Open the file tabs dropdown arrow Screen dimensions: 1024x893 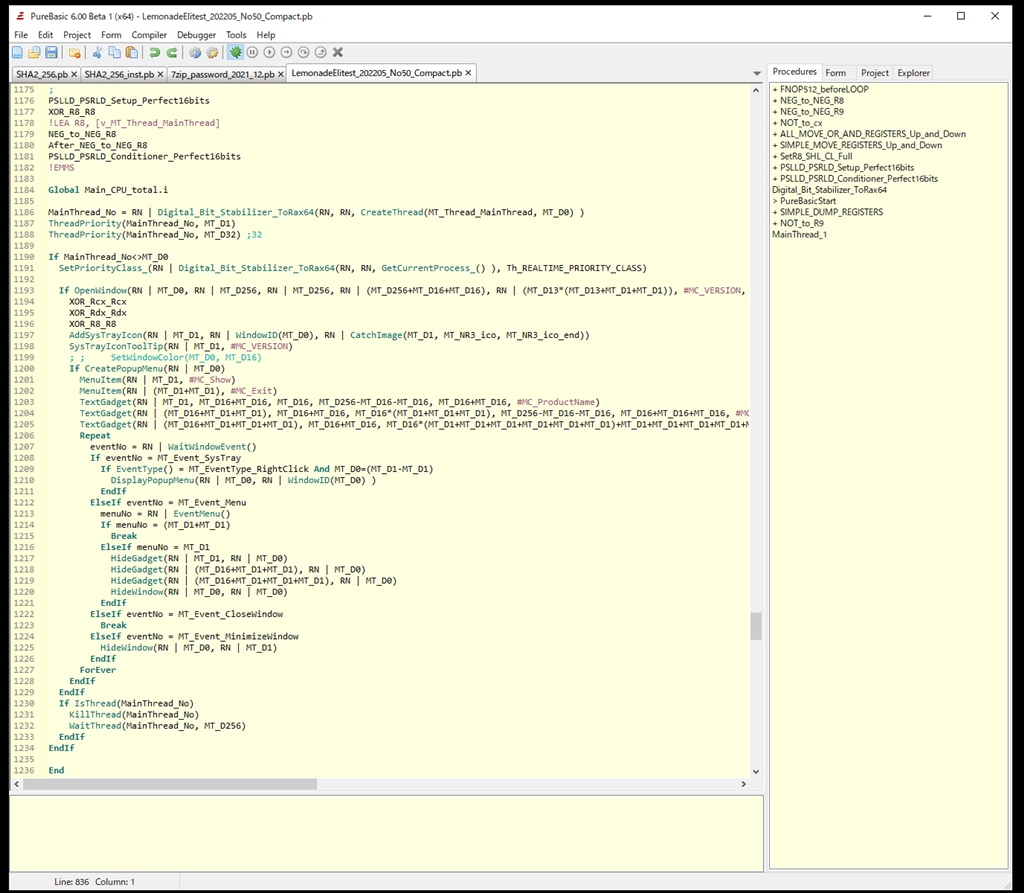coord(756,73)
